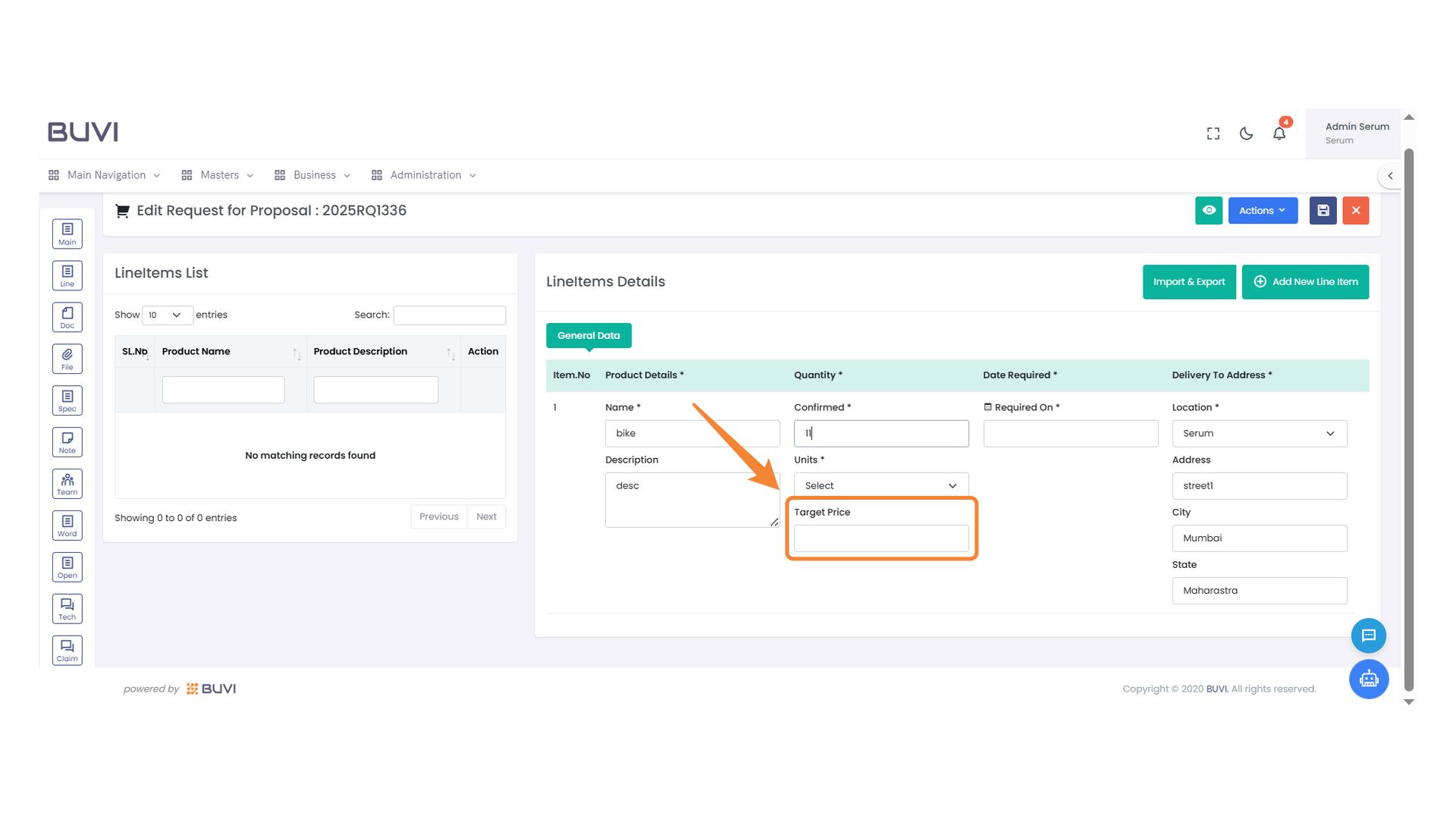Click the Import & Export button
The height and width of the screenshot is (819, 1456).
pos(1189,281)
